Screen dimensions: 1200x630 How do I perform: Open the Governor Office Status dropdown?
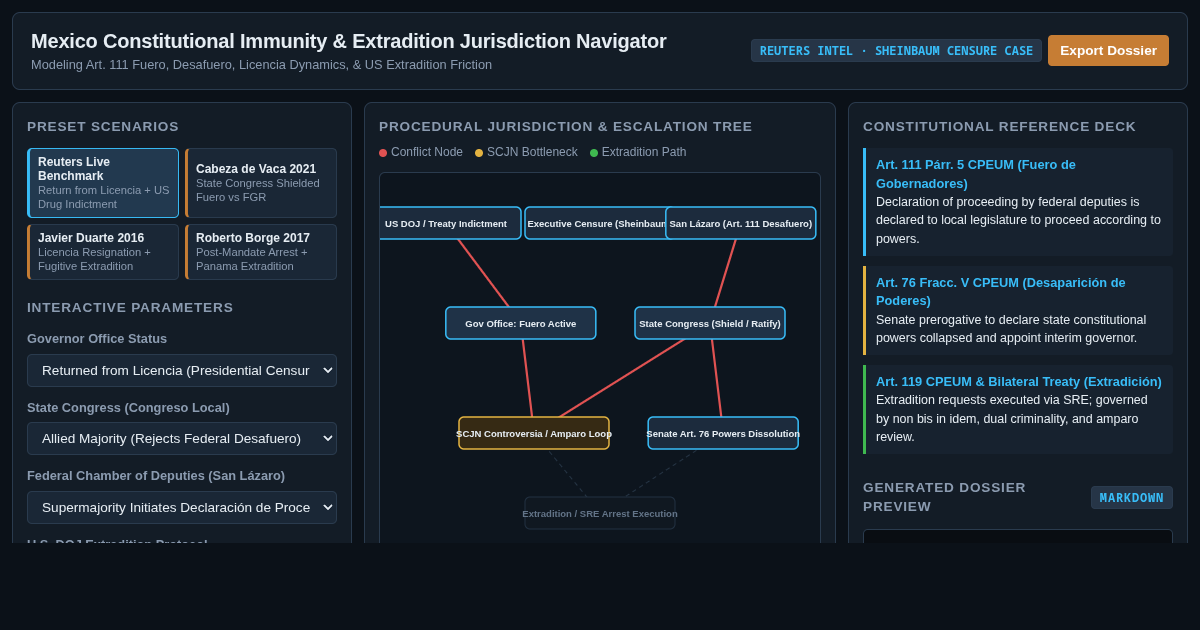pyautogui.click(x=182, y=370)
